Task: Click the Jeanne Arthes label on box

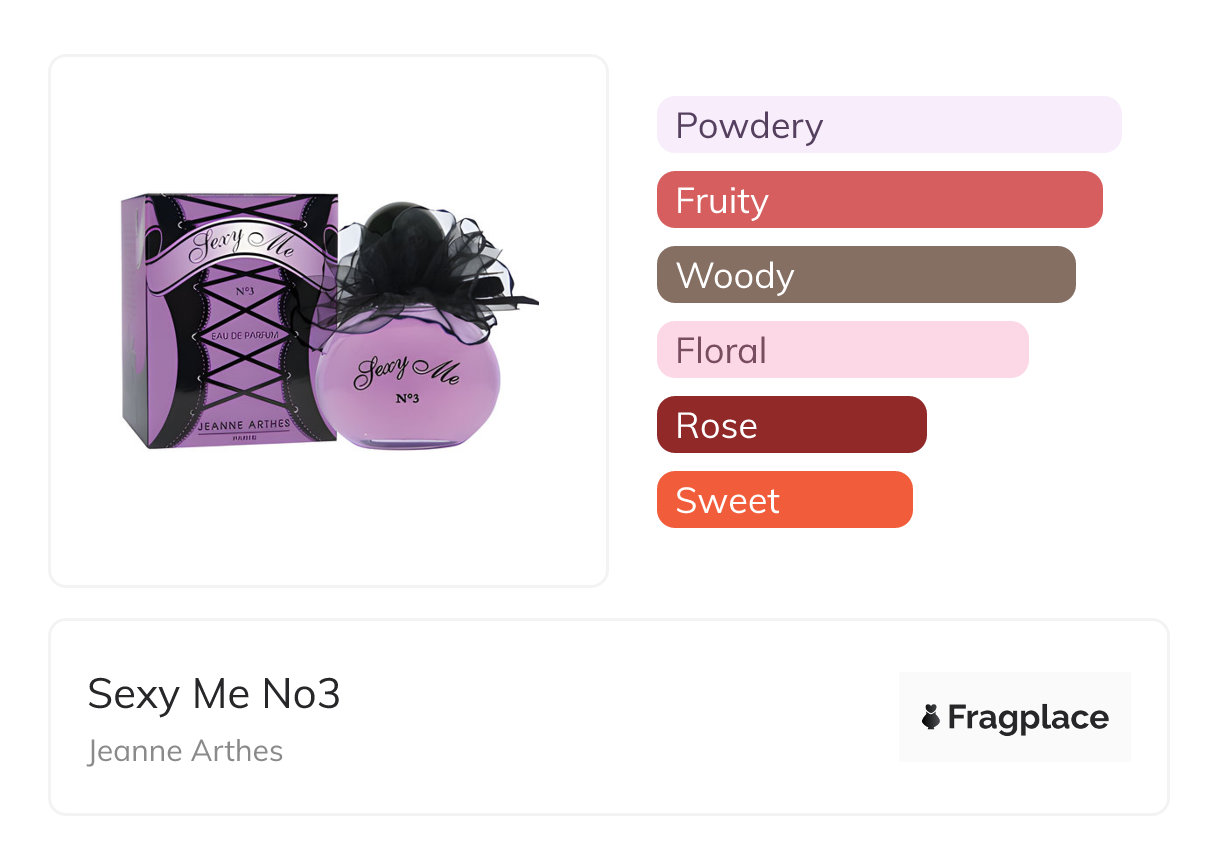Action: (244, 425)
